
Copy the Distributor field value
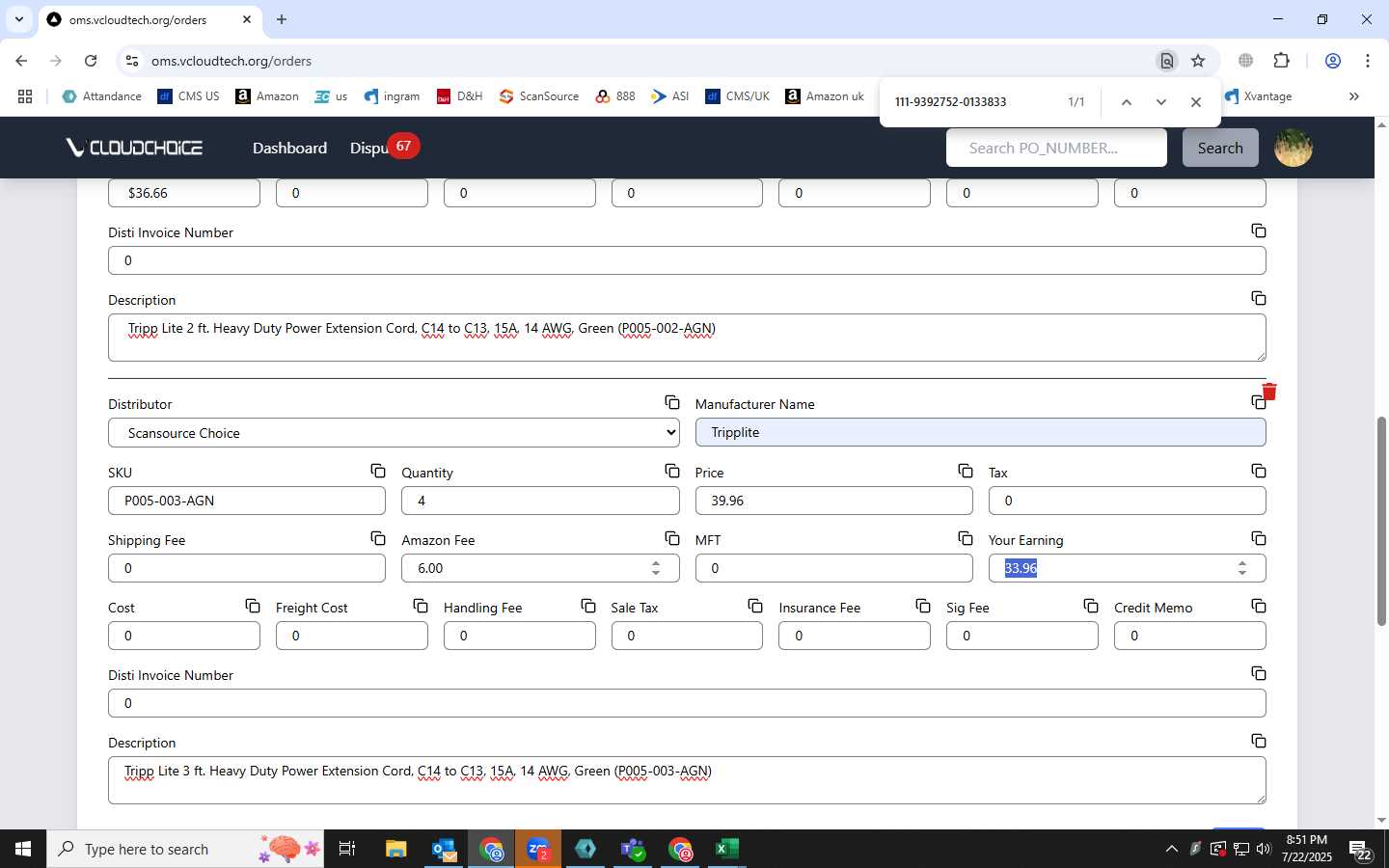(x=672, y=402)
